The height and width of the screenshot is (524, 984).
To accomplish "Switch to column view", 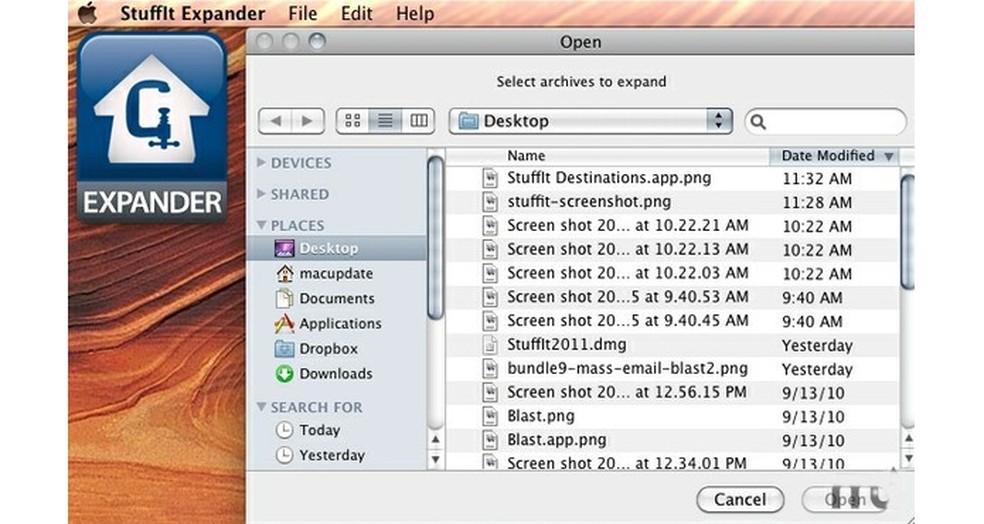I will 419,121.
